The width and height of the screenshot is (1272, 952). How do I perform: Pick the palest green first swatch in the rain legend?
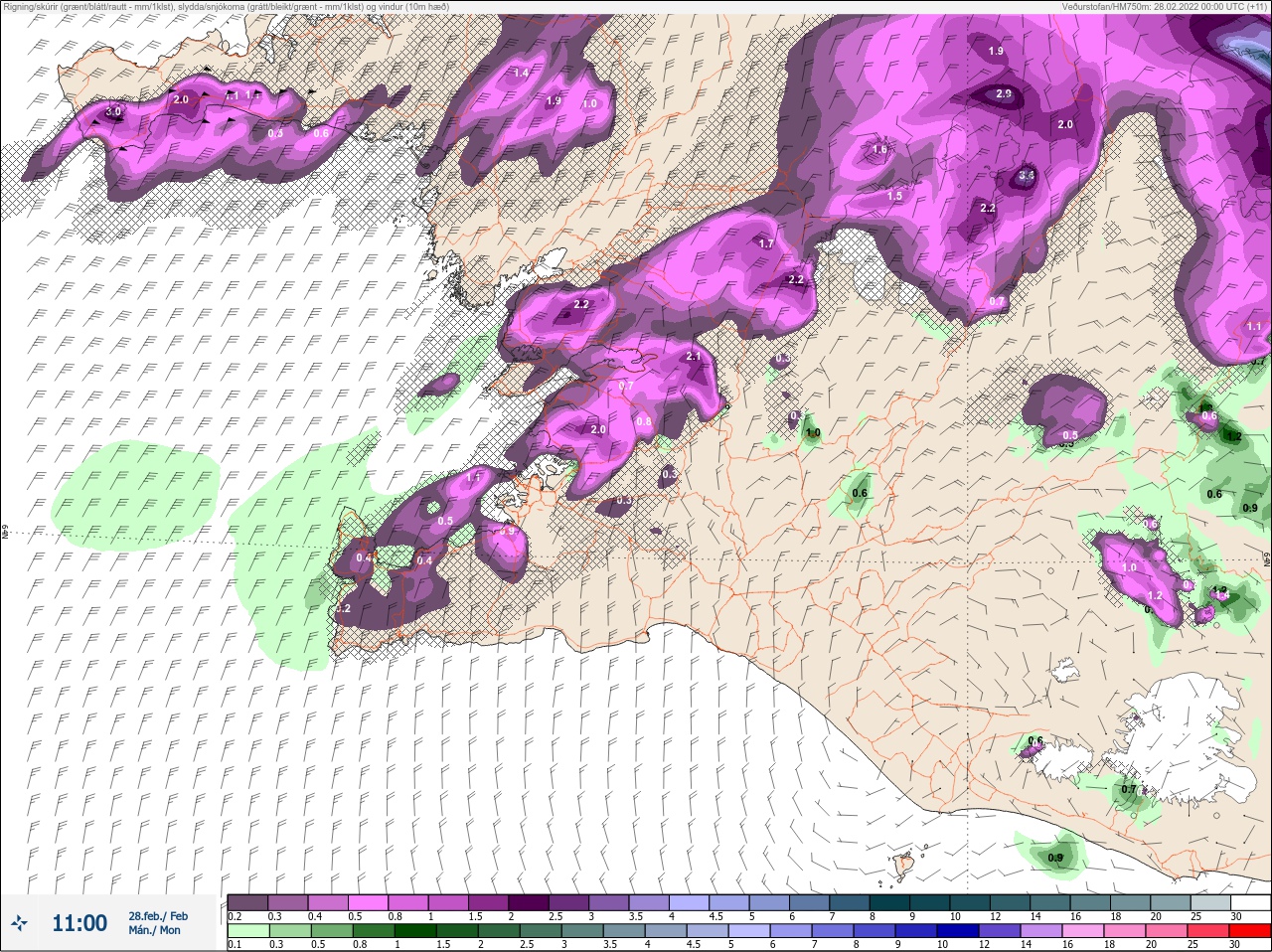pyautogui.click(x=247, y=931)
